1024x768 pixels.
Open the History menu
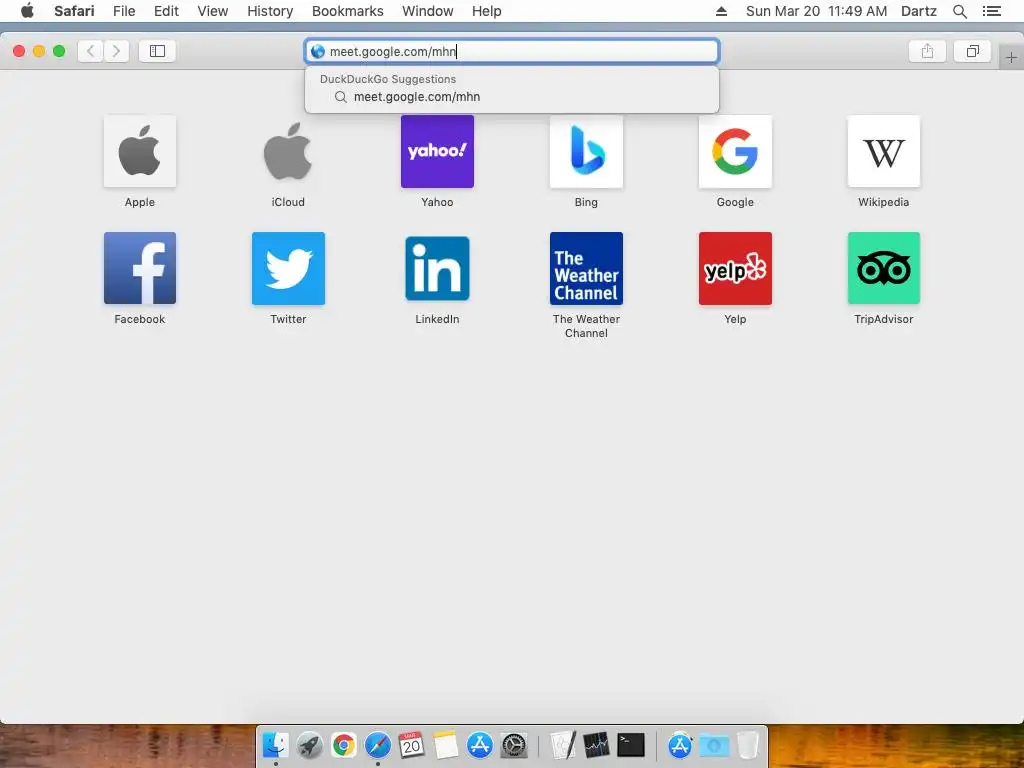(270, 11)
